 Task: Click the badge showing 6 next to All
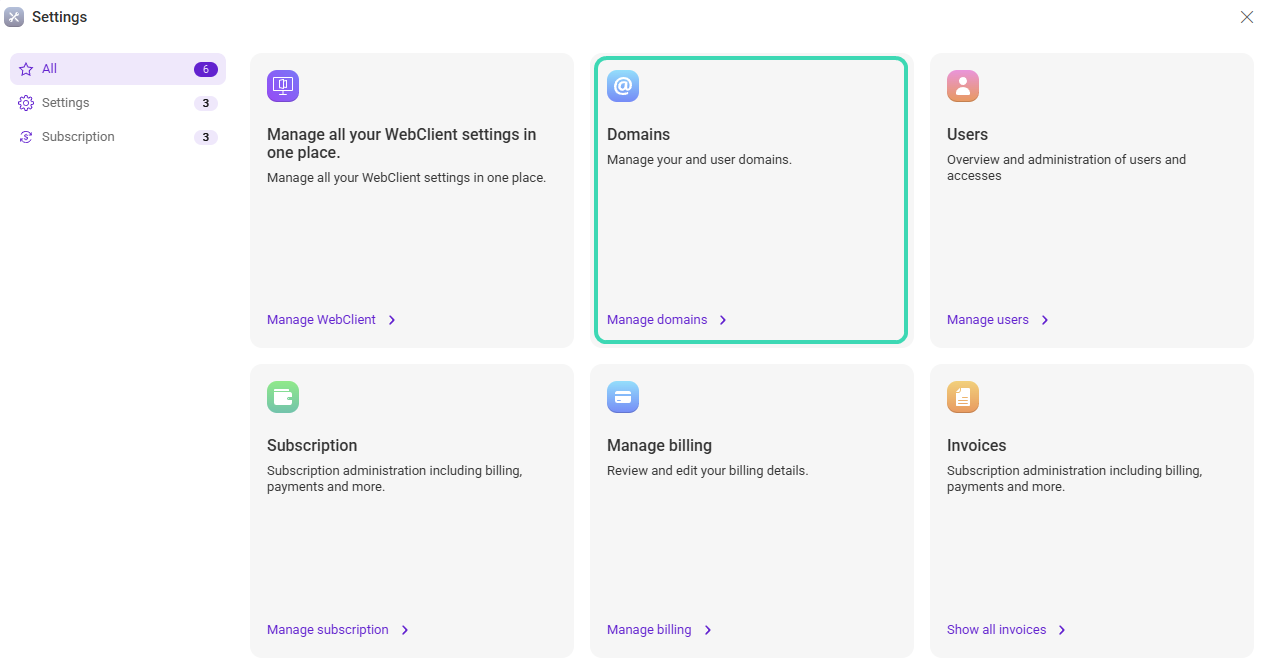coord(205,68)
